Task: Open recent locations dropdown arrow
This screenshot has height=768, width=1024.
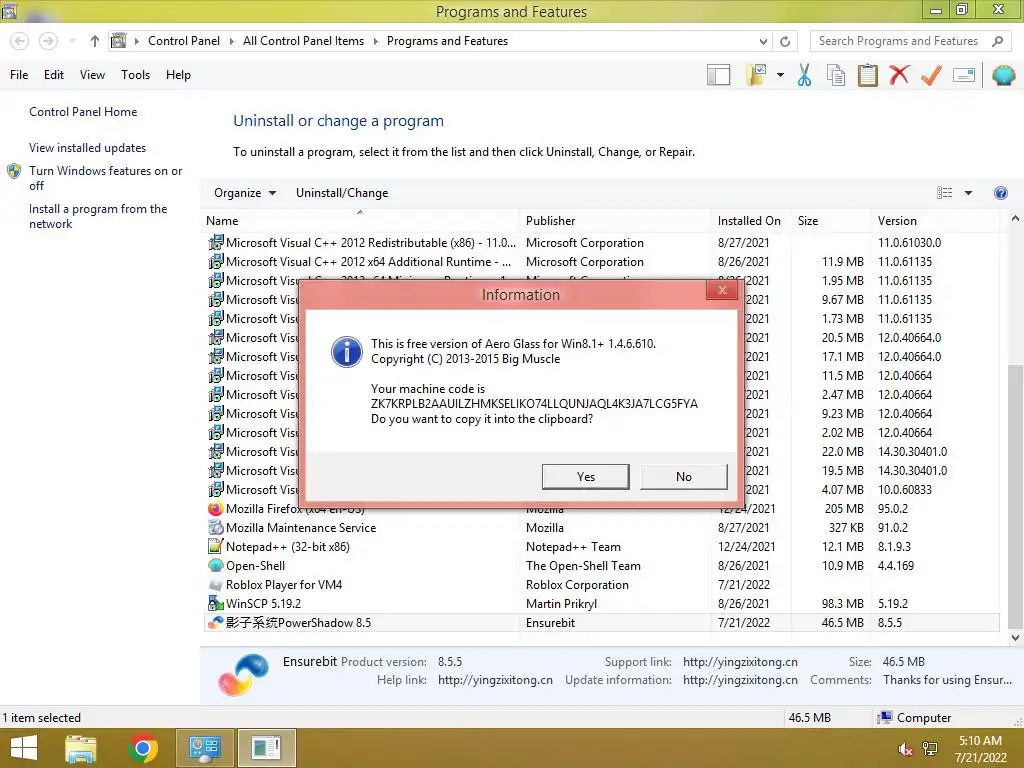Action: click(72, 41)
